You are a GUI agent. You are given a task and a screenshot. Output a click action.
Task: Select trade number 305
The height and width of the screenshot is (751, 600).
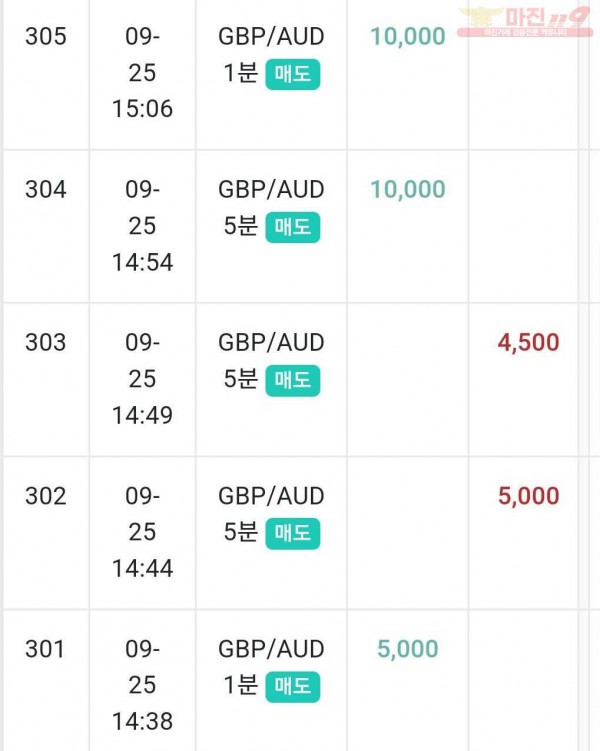coord(45,36)
